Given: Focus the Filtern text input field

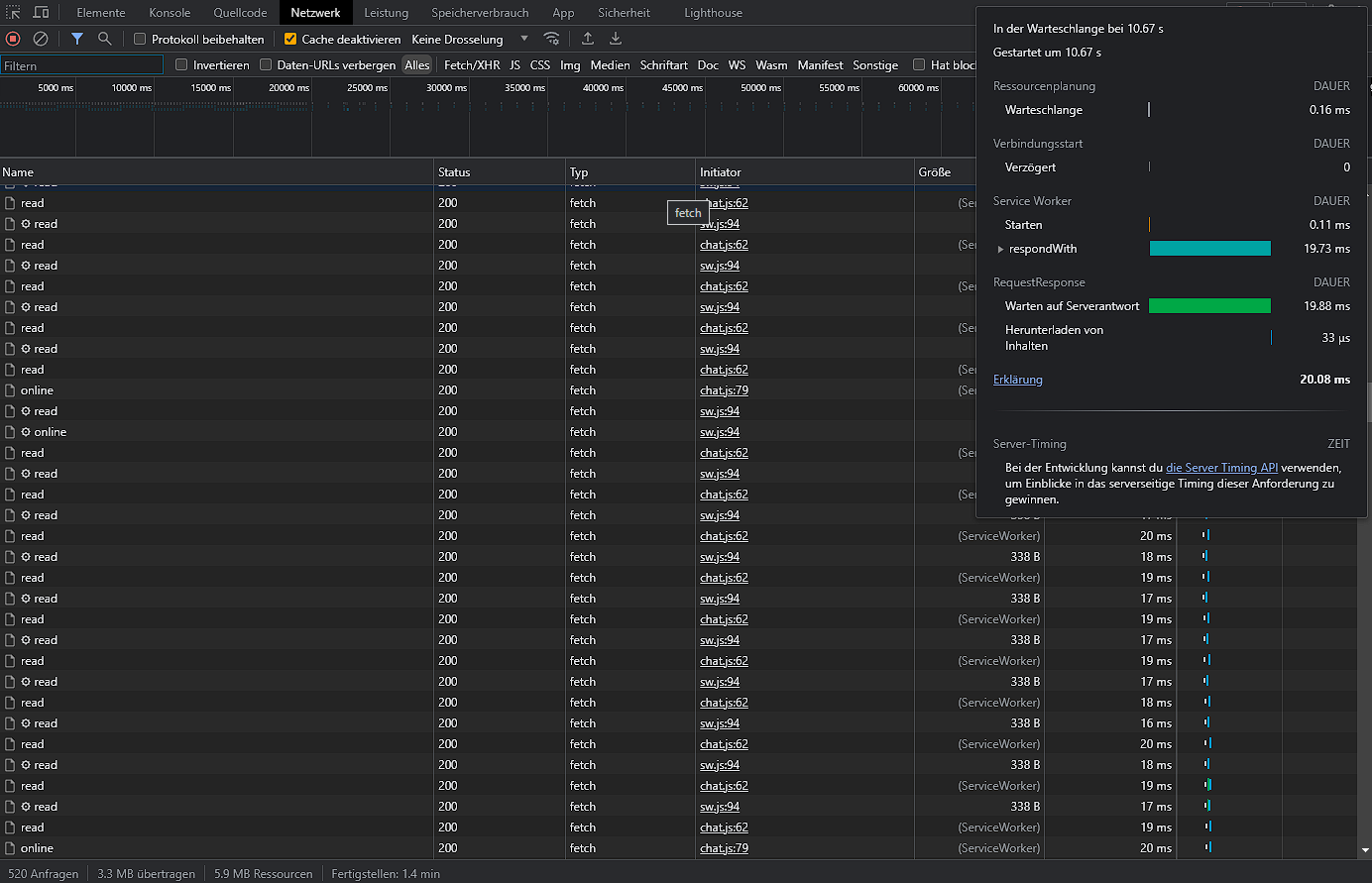Looking at the screenshot, I should coord(82,65).
